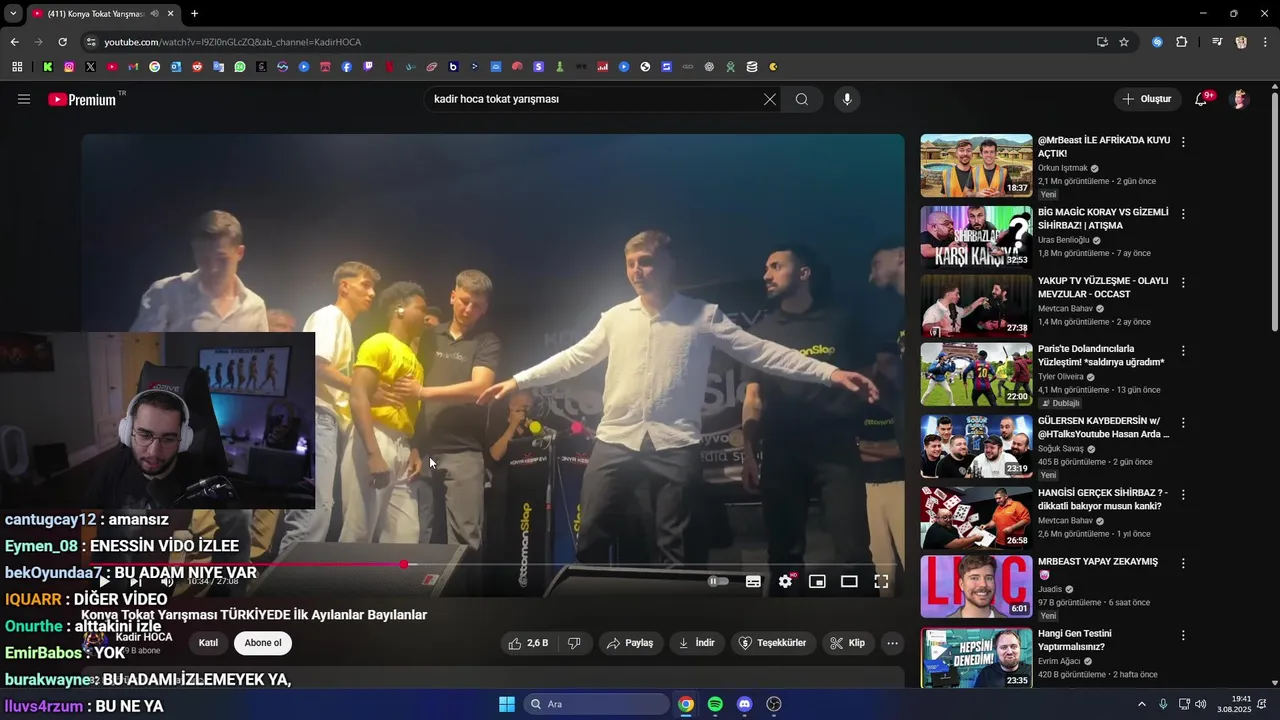Open the tab search dropdown arrow
The image size is (1280, 720).
tap(13, 14)
